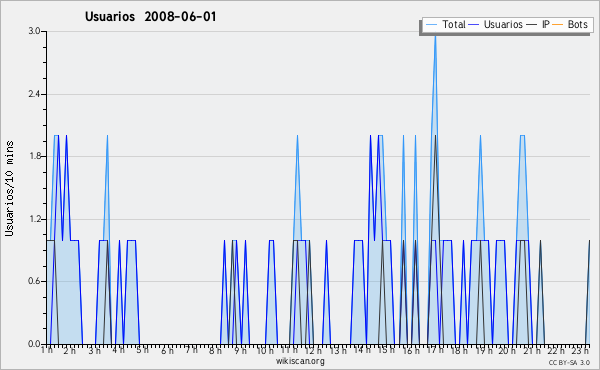The image size is (600, 370).
Task: Click the 0.0 y-axis value
Action: tap(35, 344)
